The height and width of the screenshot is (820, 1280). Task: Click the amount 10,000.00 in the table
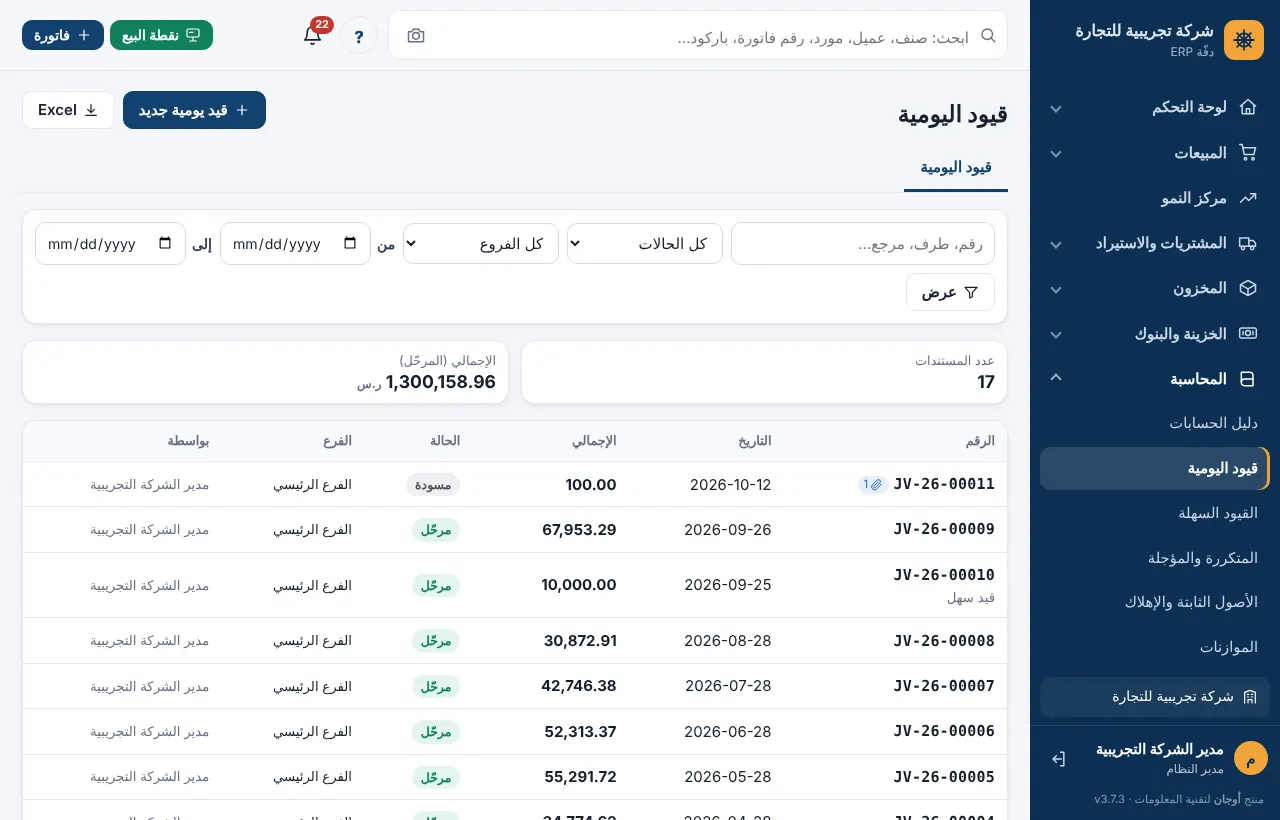point(579,585)
